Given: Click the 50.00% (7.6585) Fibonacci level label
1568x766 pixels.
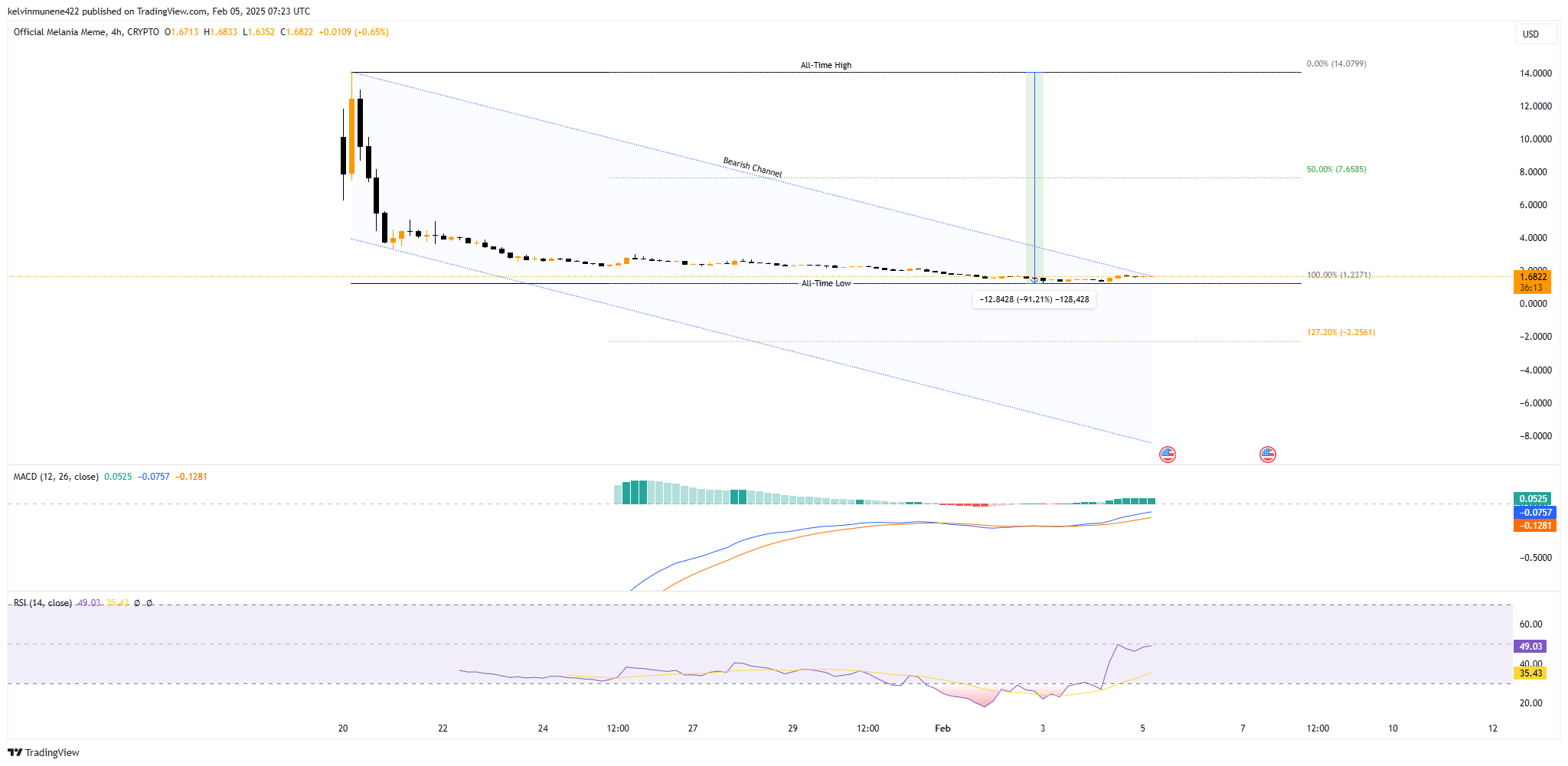Looking at the screenshot, I should click(1336, 169).
